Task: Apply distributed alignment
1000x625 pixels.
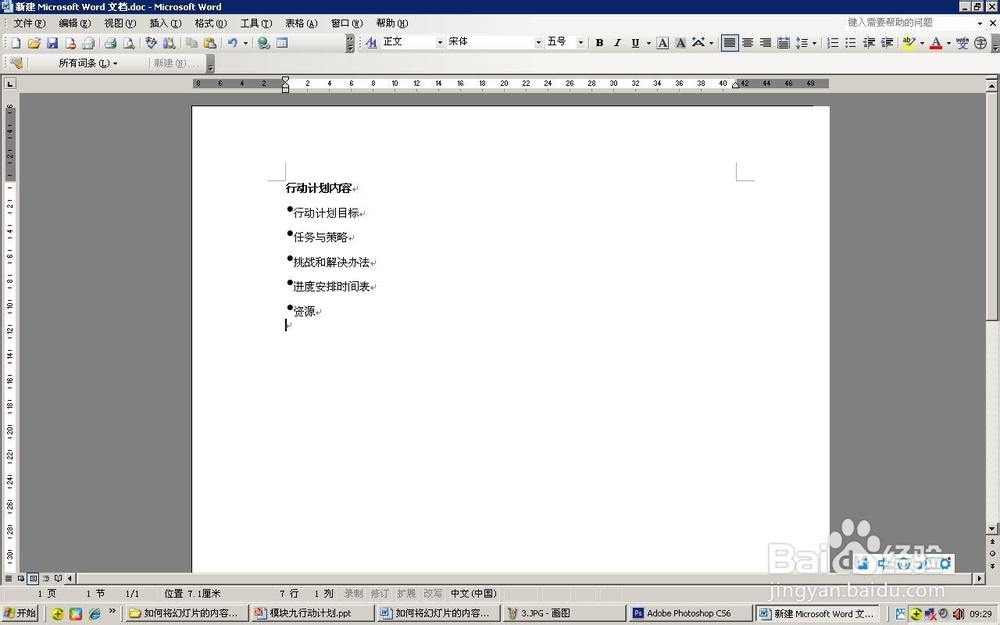Action: (783, 43)
